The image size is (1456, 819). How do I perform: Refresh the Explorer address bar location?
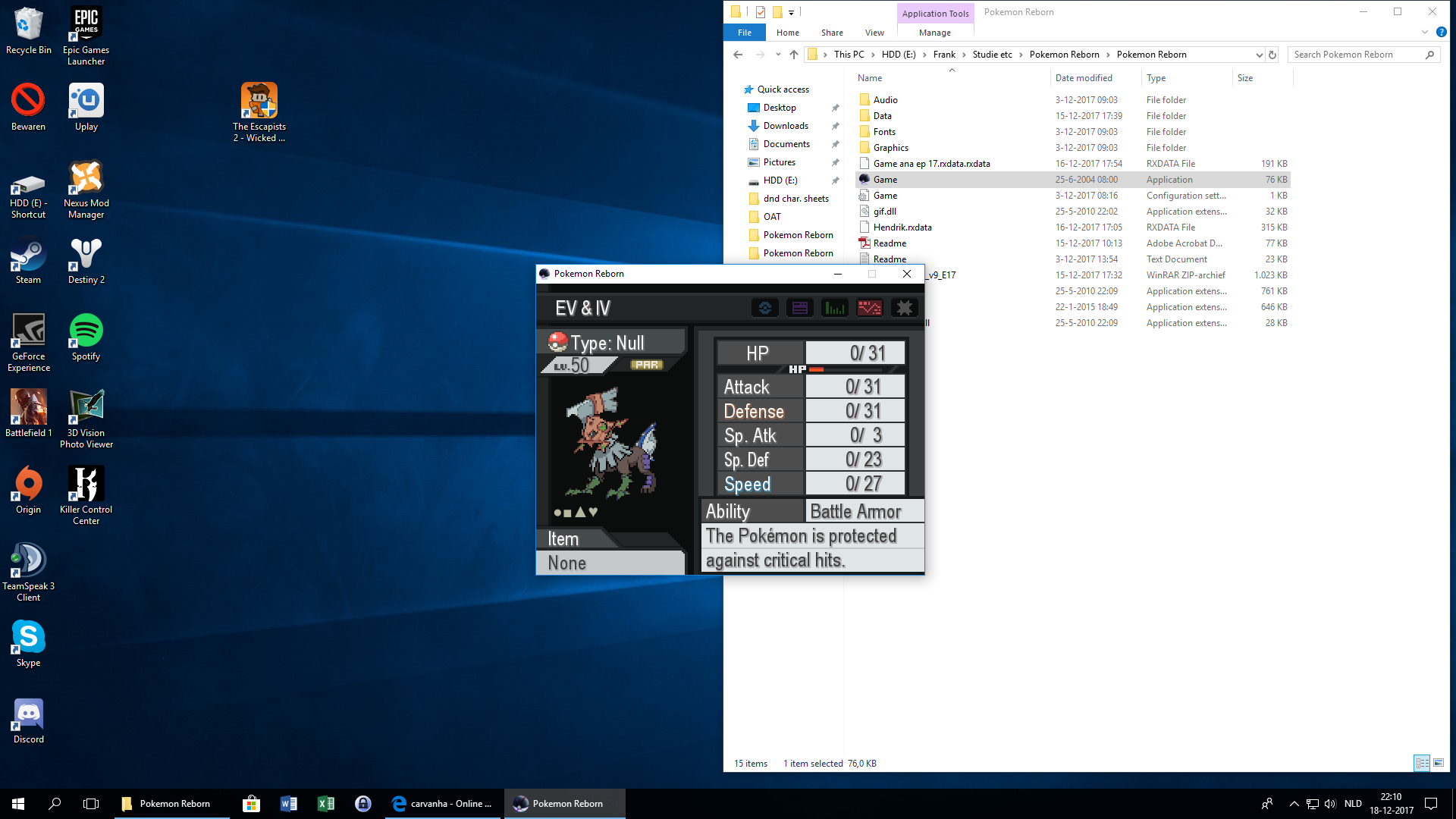pos(1272,55)
